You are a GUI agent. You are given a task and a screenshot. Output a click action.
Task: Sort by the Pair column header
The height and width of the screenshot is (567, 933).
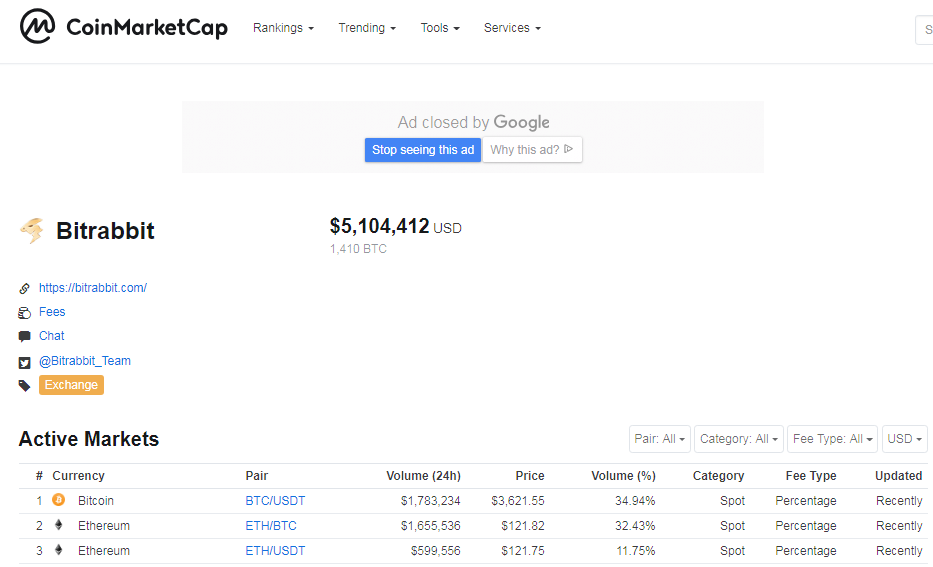pyautogui.click(x=257, y=476)
